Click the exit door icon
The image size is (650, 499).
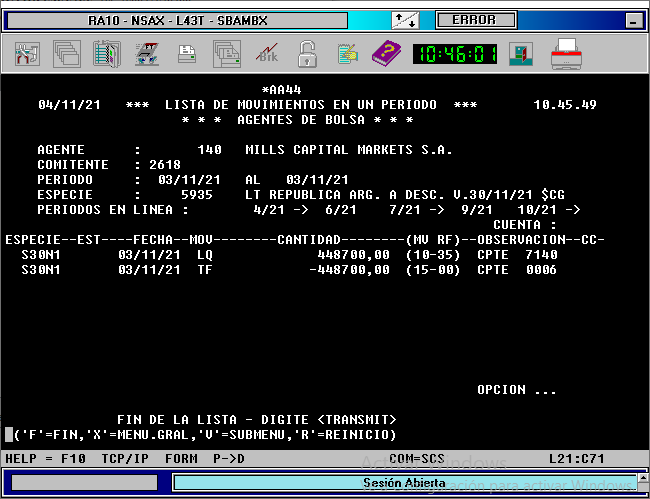521,54
